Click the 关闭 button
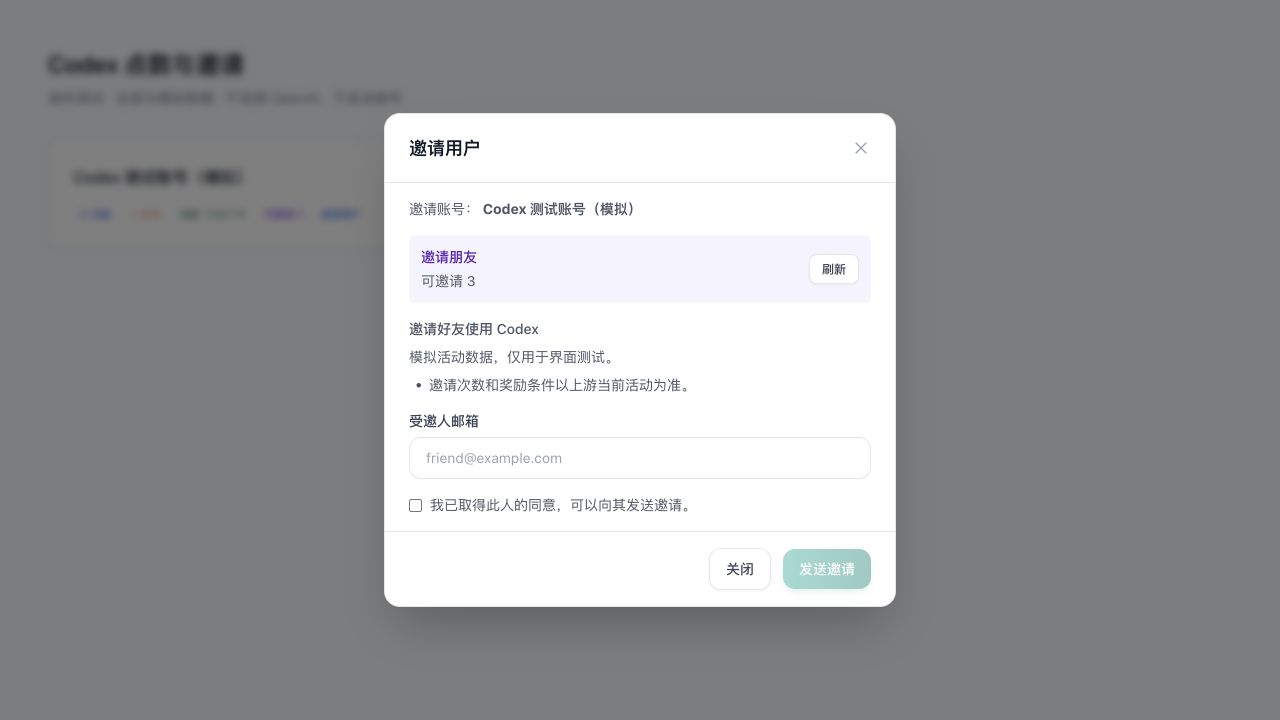 point(740,569)
